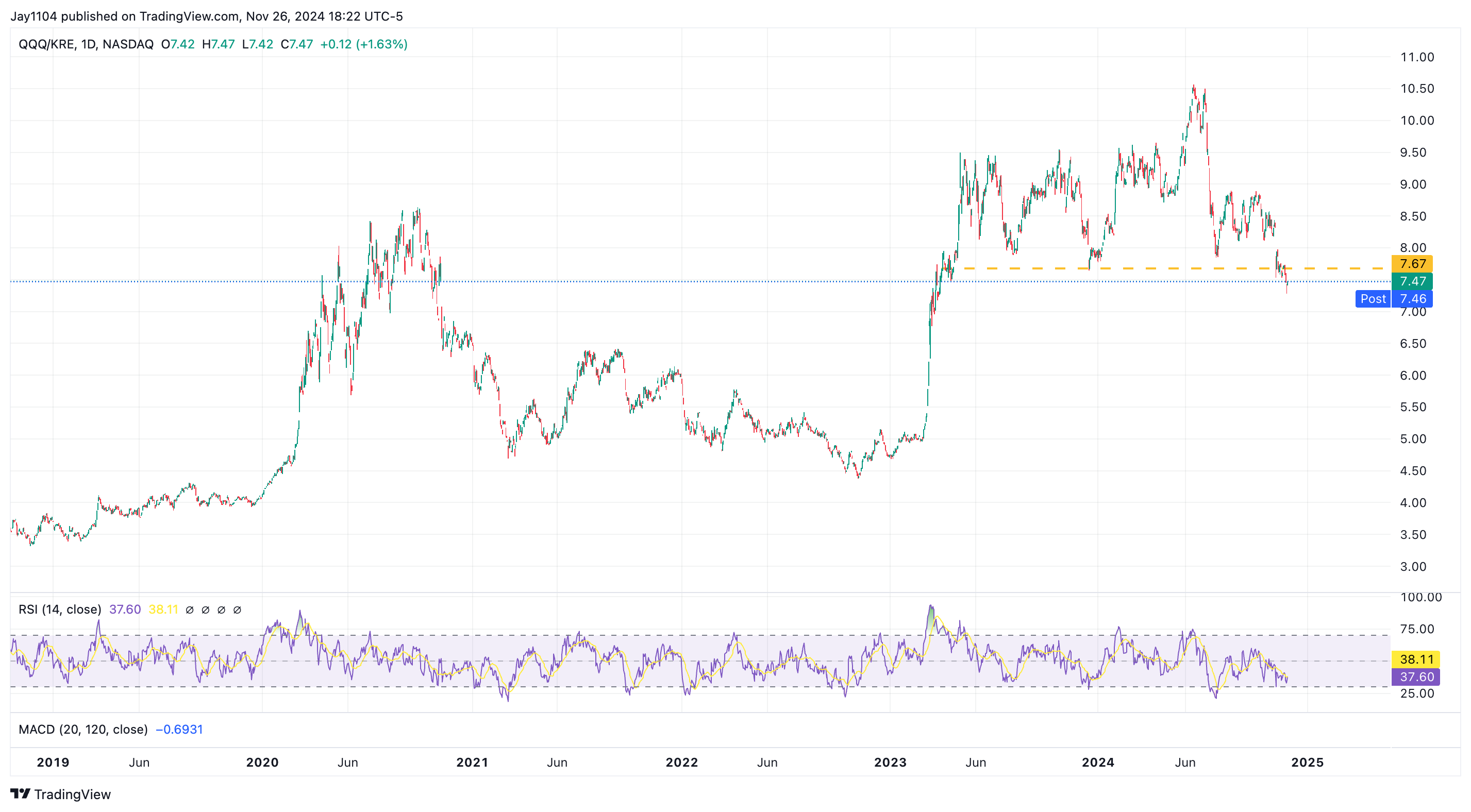
Task: Click the QQQ/KRE, 1D, NASDAQ symbol label
Action: [x=86, y=44]
